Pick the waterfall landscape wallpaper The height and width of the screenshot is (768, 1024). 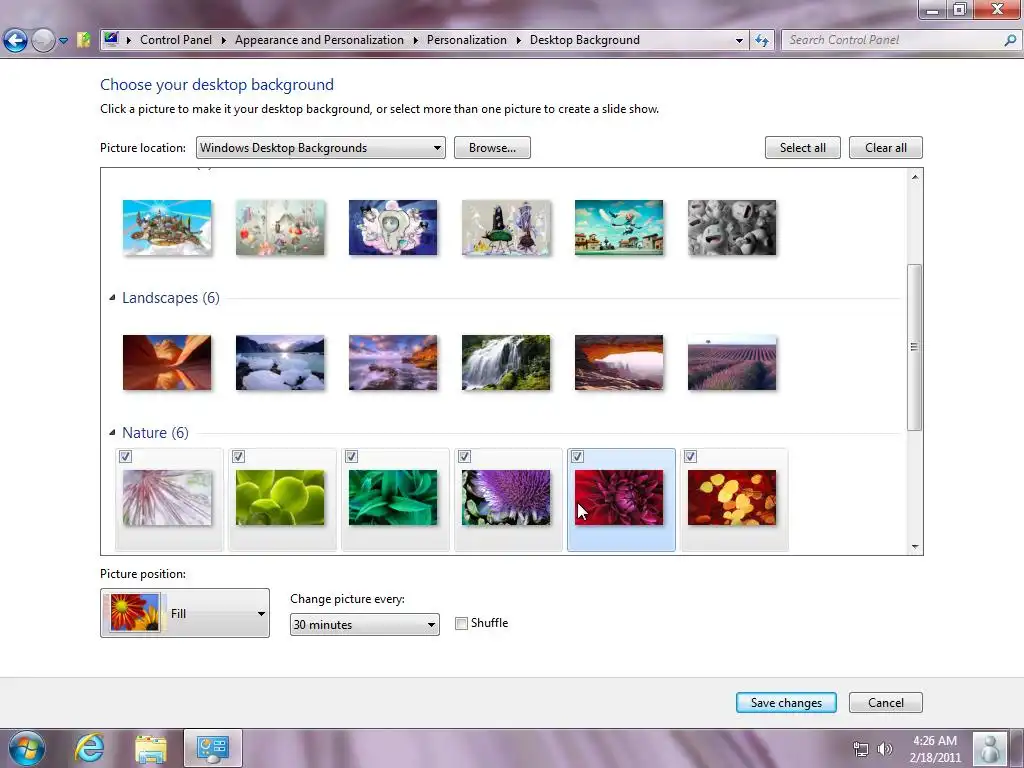point(506,362)
